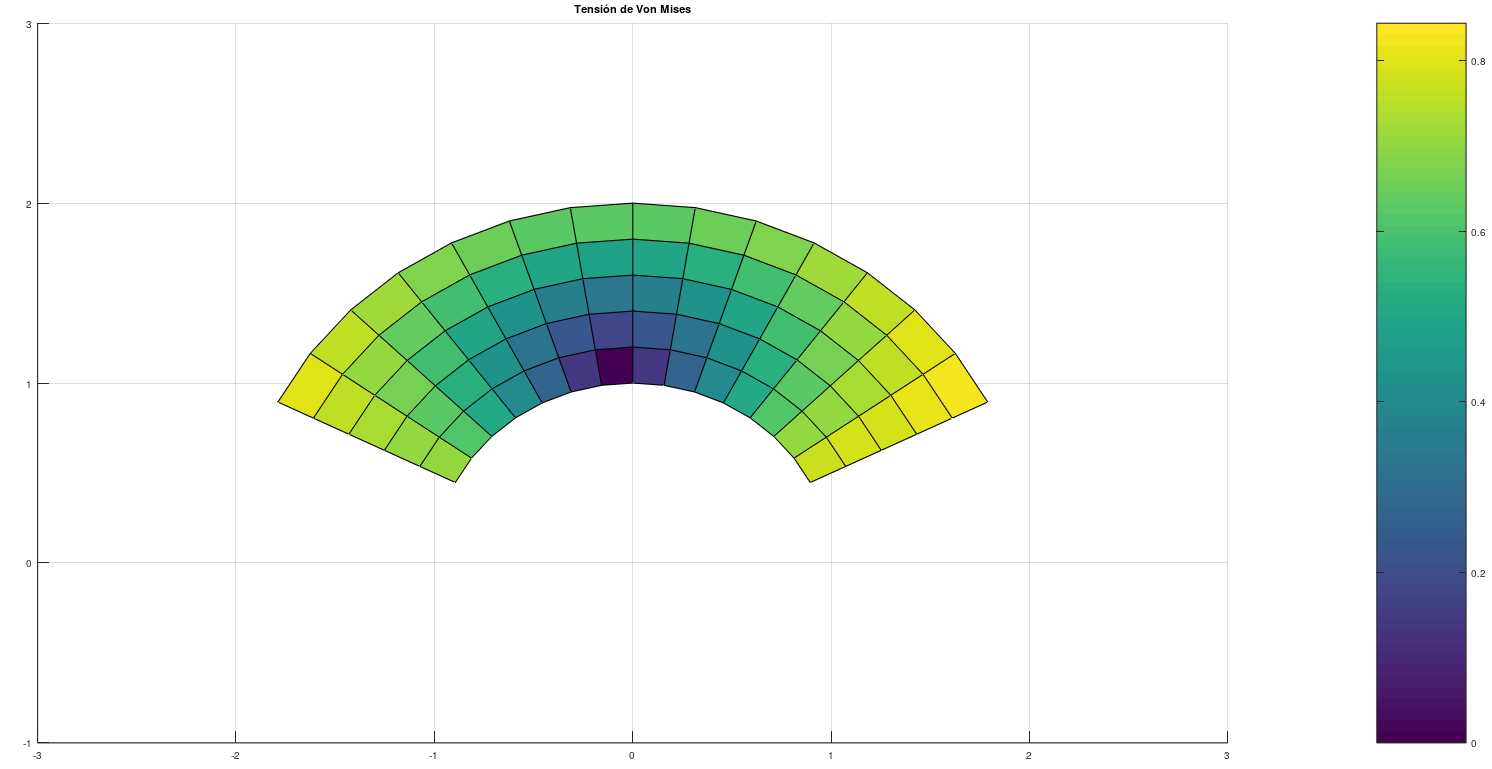Click the 0.4 tick label on colorbar
The height and width of the screenshot is (769, 1492).
pos(1477,402)
